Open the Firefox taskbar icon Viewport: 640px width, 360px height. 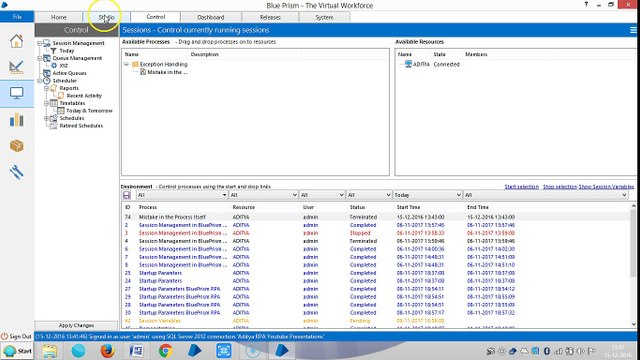(107, 351)
